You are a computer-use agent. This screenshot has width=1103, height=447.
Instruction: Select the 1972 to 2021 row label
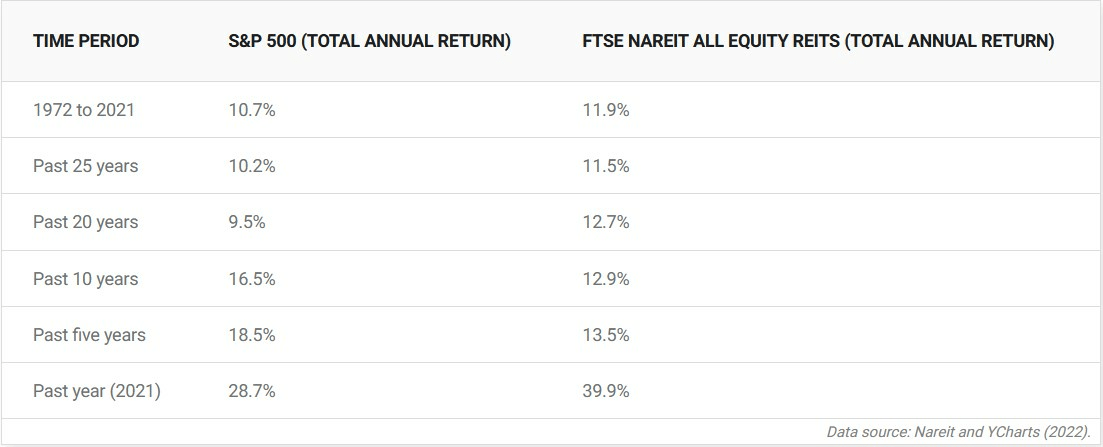tap(84, 110)
